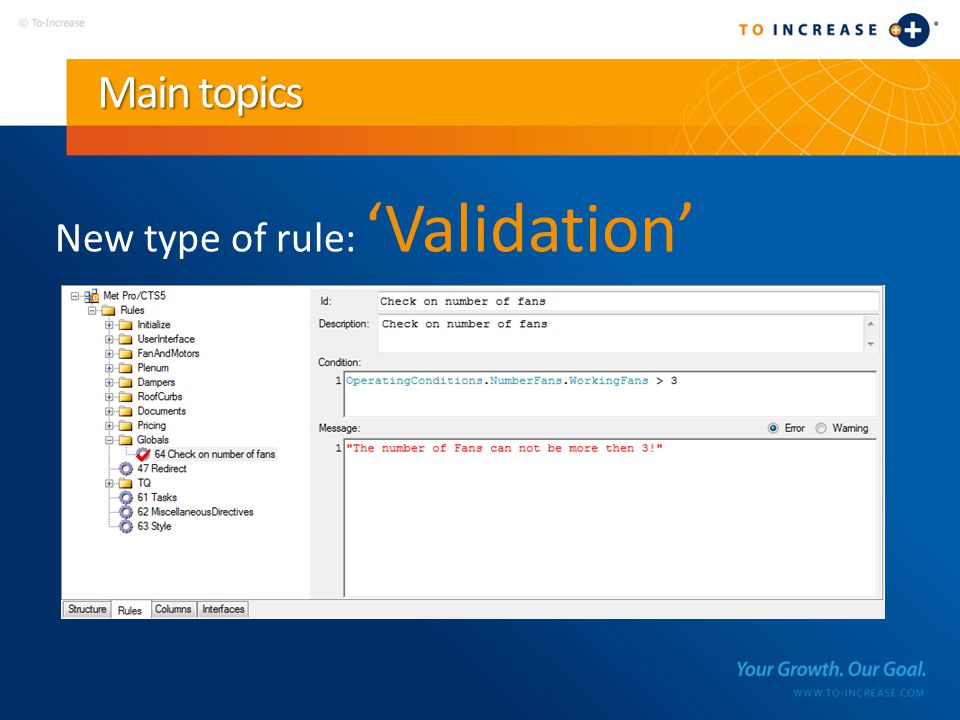Image resolution: width=960 pixels, height=720 pixels.
Task: Select the 'Met Pro/CTS5' tree label
Action: pyautogui.click(x=134, y=296)
